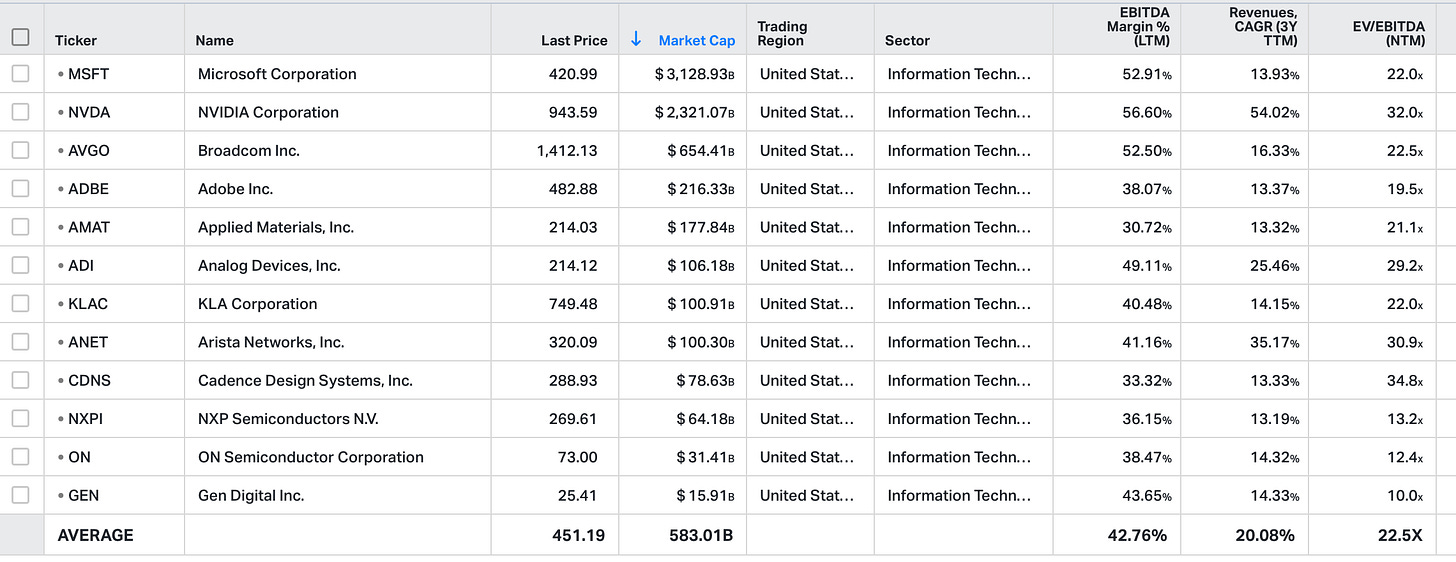Check the NVDA row checkbox
Screen dimensions: 1456x562
point(20,112)
